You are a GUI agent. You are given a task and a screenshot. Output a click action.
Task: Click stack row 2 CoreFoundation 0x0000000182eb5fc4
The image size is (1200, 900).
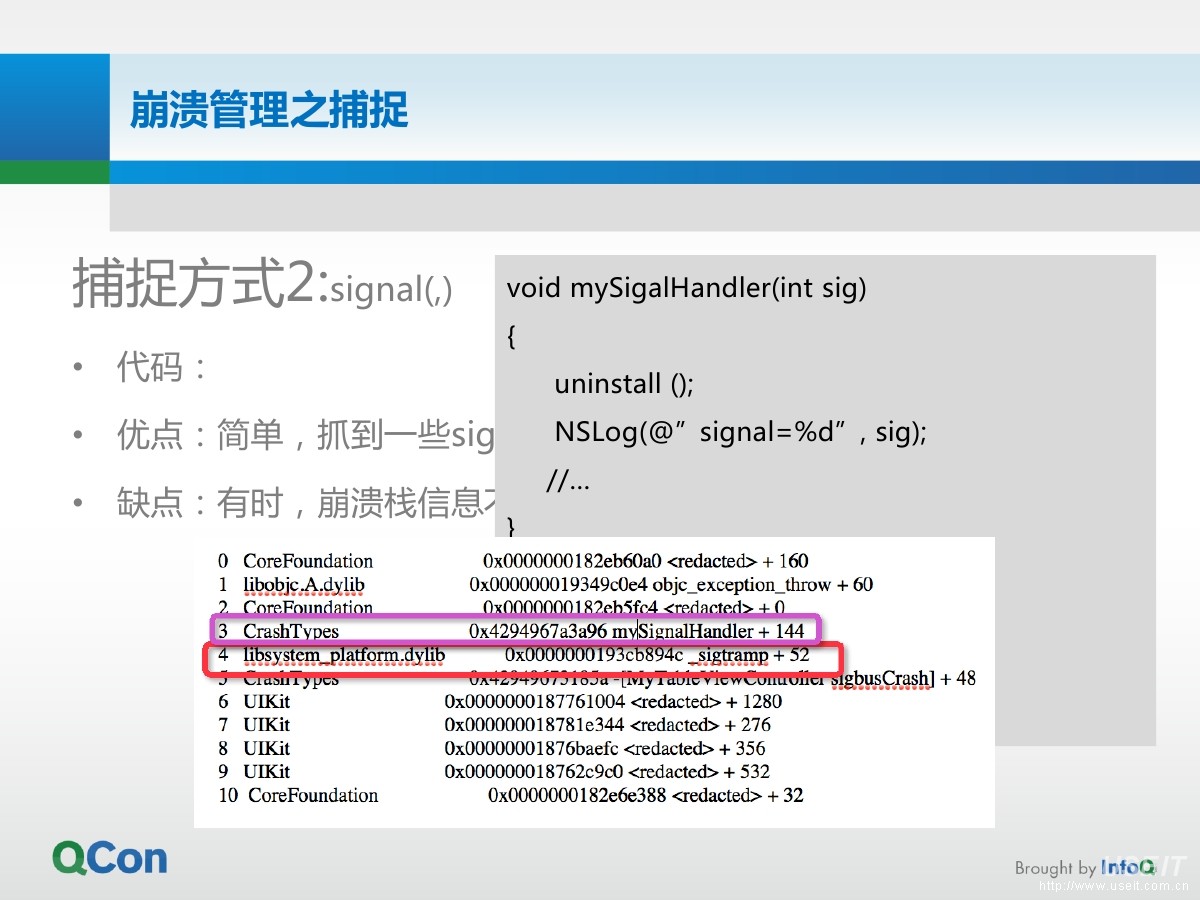(x=501, y=606)
